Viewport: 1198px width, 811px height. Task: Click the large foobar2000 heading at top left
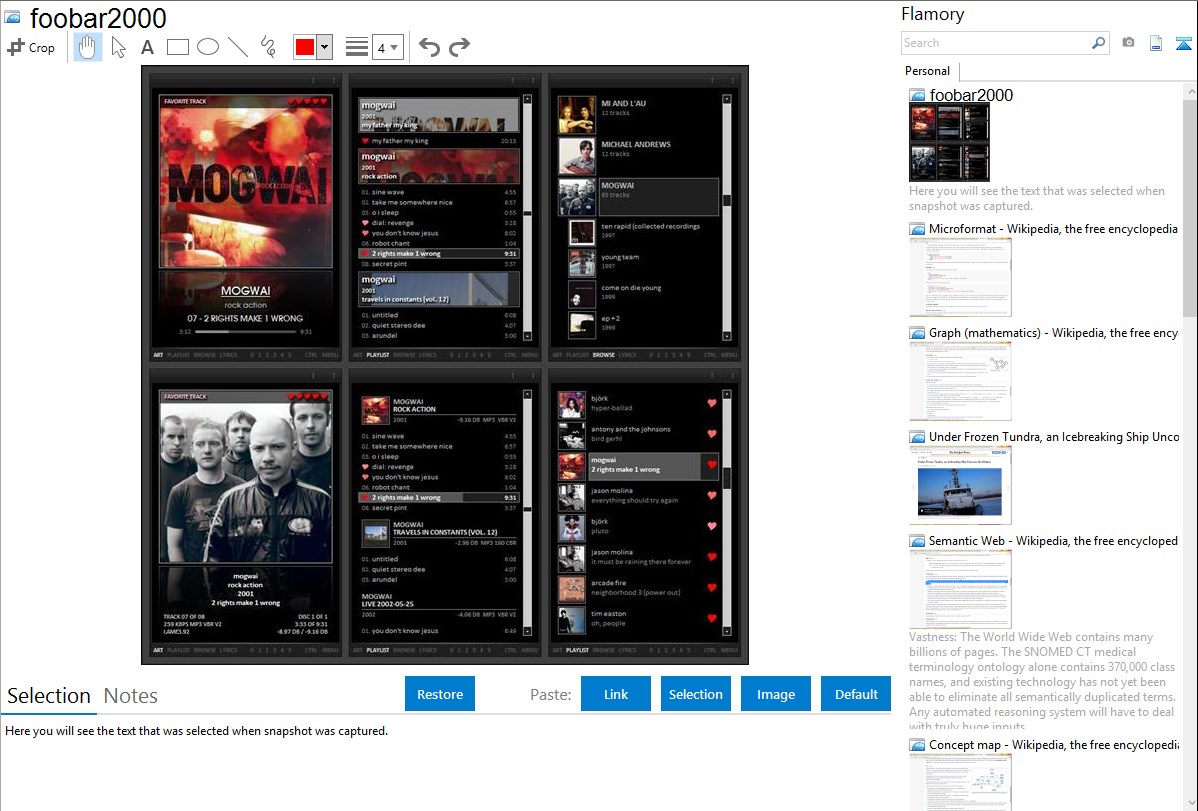pos(98,18)
